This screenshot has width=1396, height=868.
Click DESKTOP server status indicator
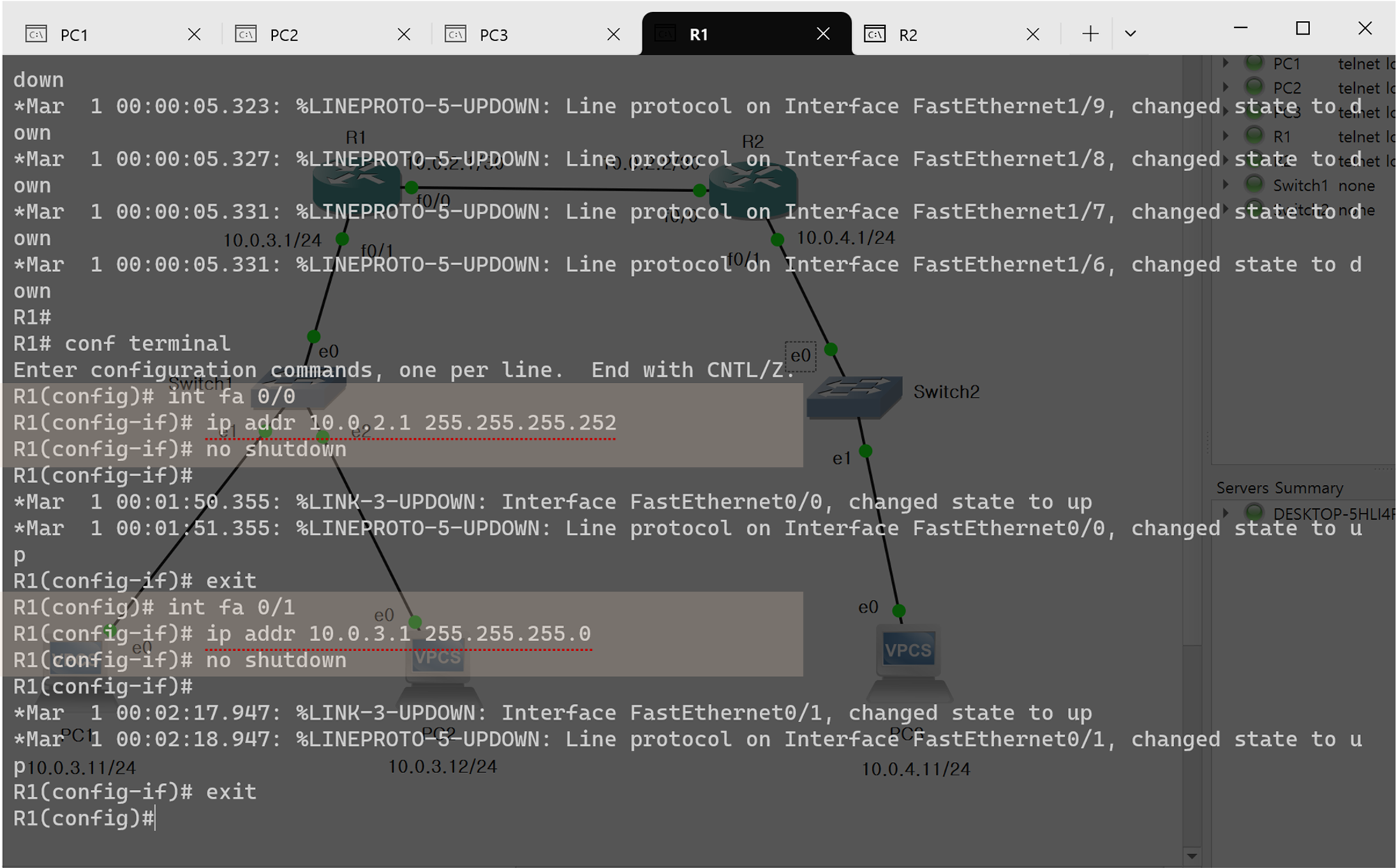(x=1254, y=513)
